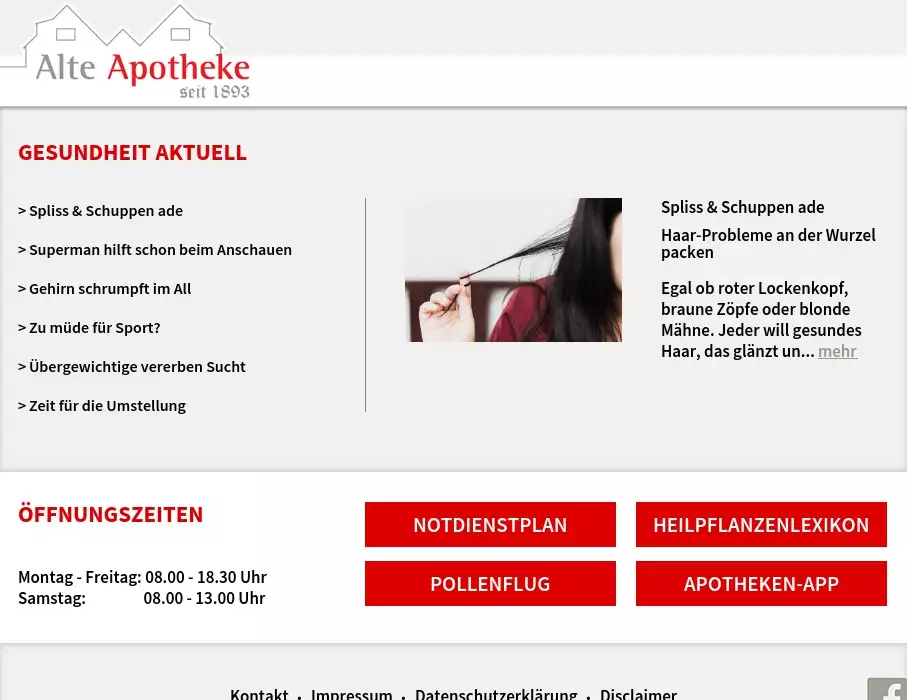Click Haar-Probleme an der Wurzel packen subtitle

pos(768,244)
